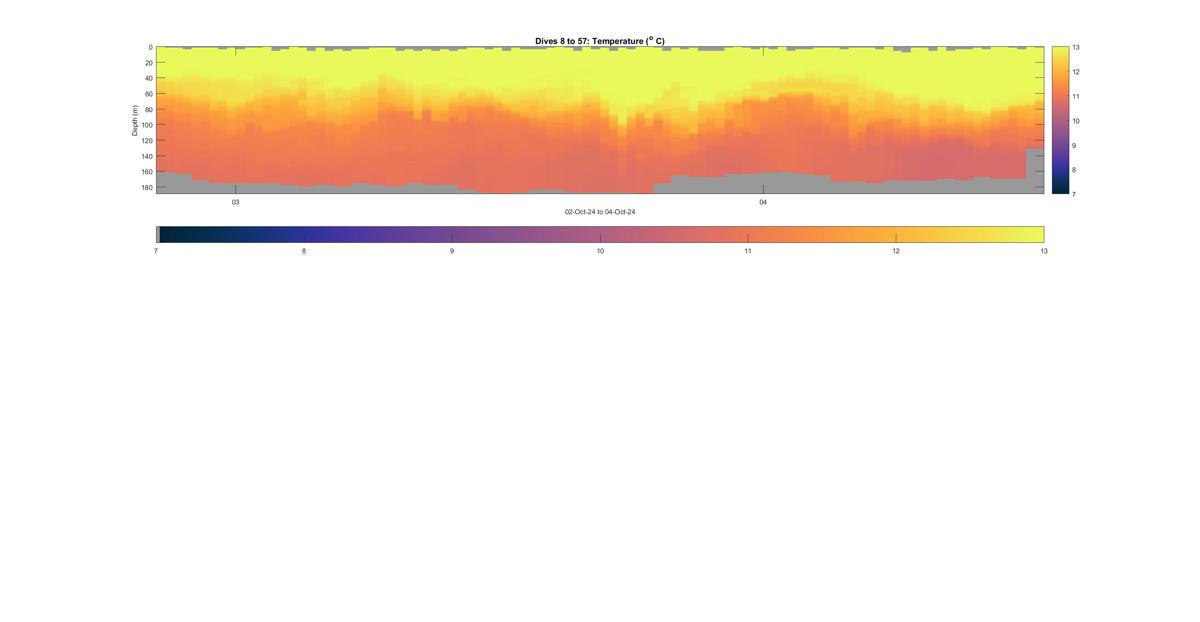Viewport: 1200px width, 622px height.
Task: Pick tick '7' under the horizontal colorbar
Action: (156, 251)
